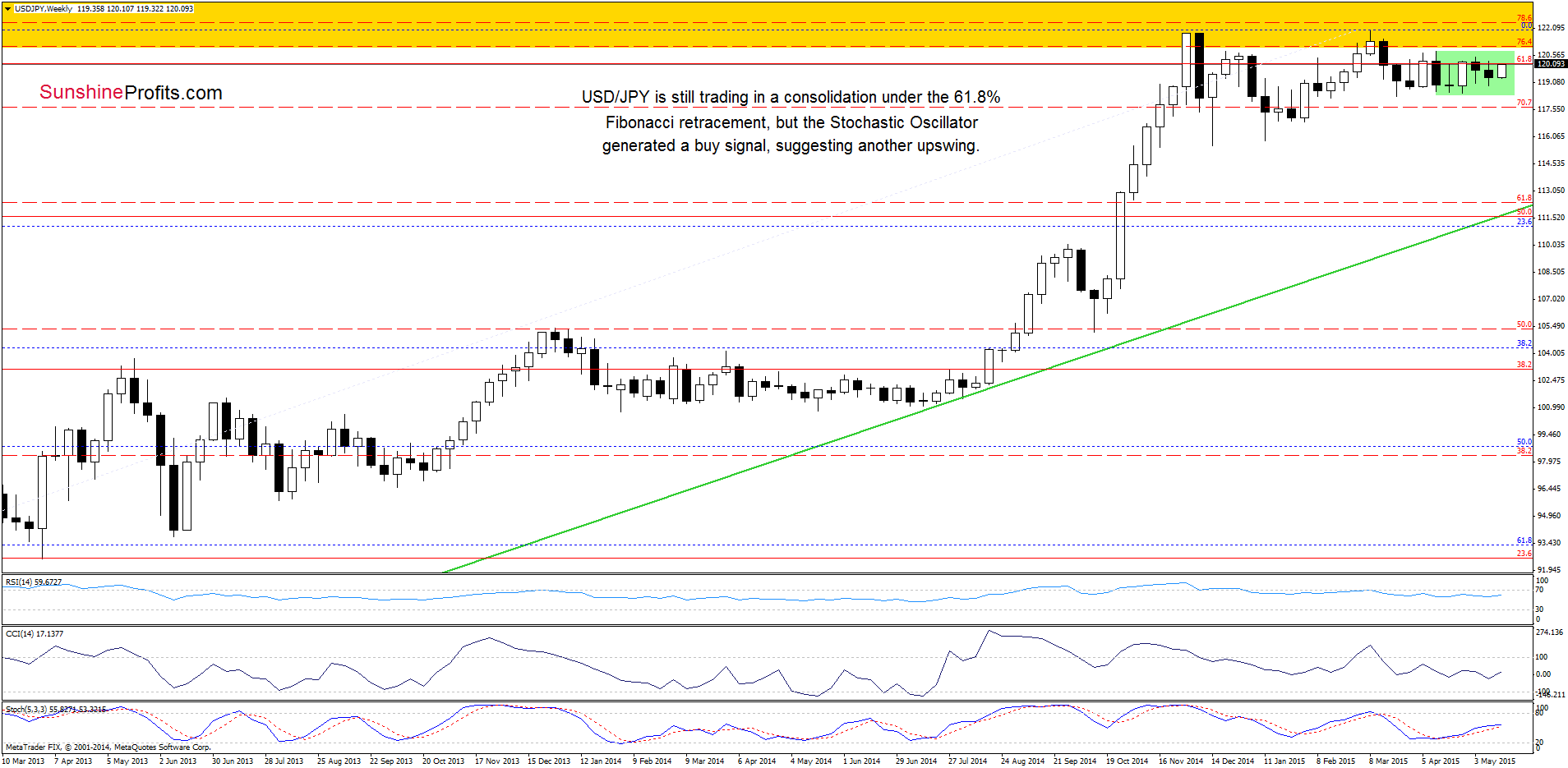This screenshot has height=768, width=1568.
Task: Click the 22 Sep 2013 date label
Action: (391, 761)
